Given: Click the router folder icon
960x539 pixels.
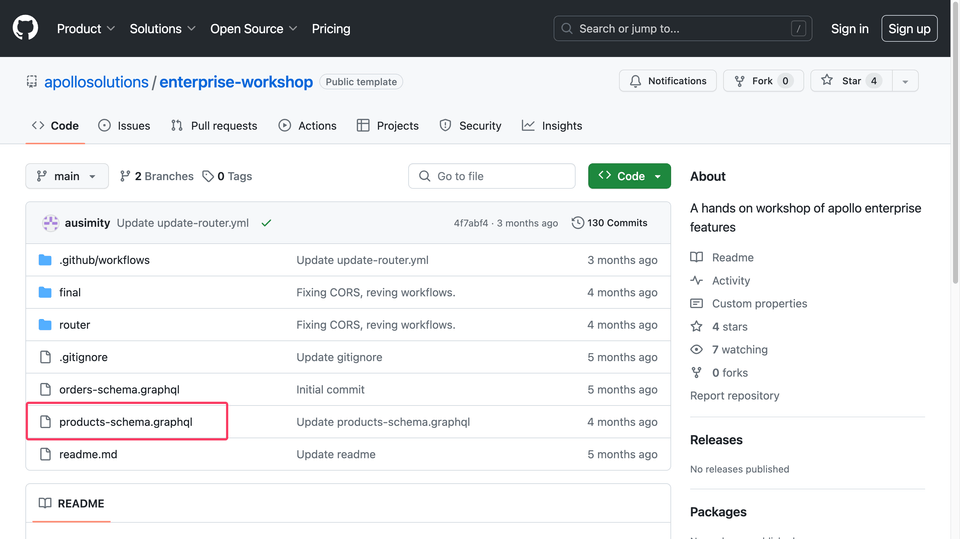Looking at the screenshot, I should coord(45,325).
